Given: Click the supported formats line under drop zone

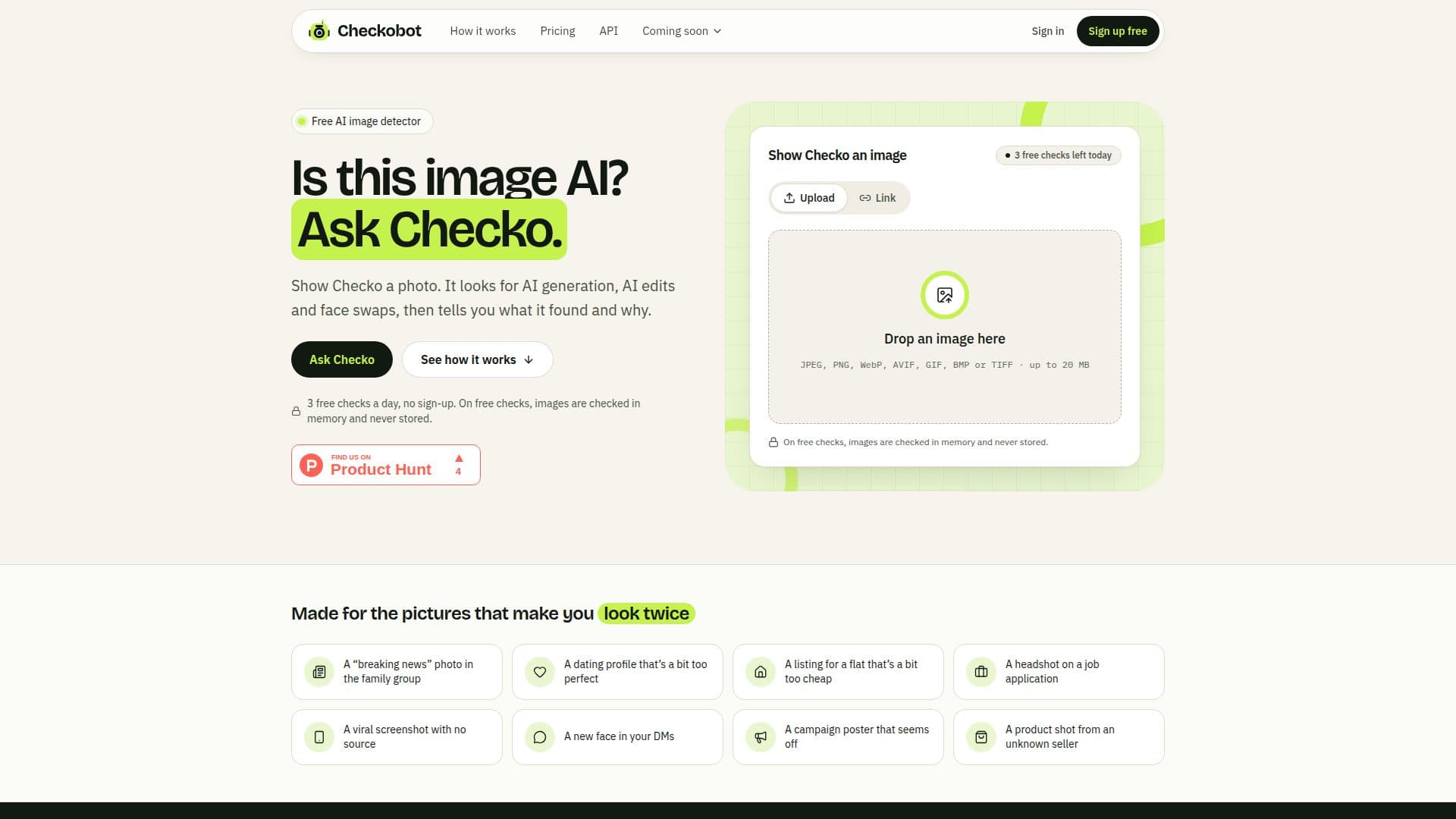Looking at the screenshot, I should click(945, 365).
